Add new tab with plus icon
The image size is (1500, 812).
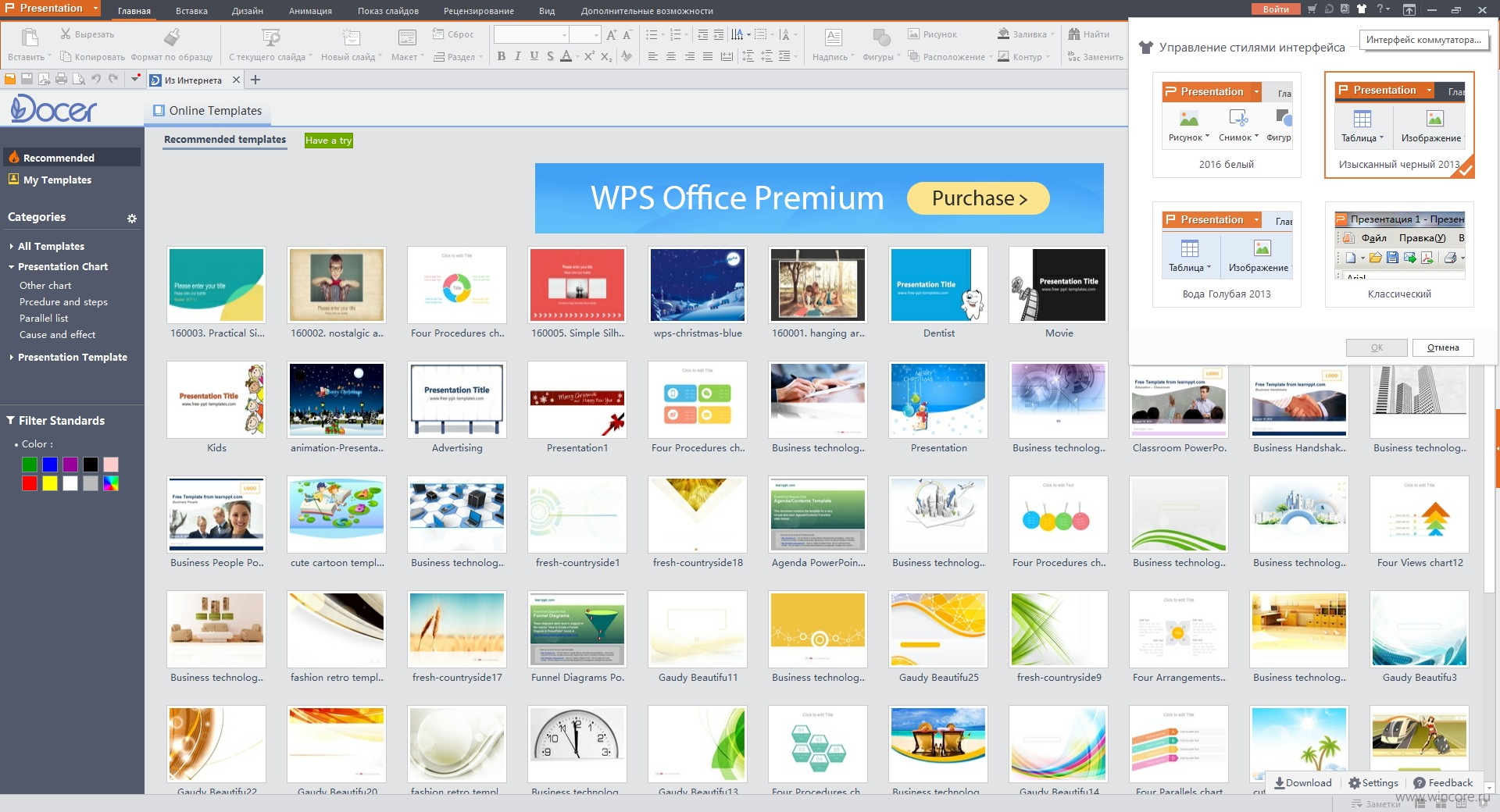(255, 80)
